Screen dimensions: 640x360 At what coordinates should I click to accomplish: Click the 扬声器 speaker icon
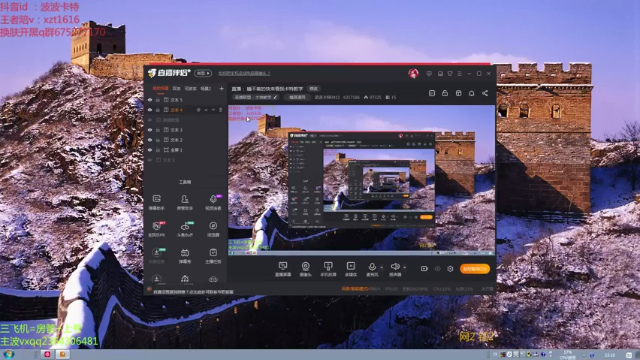pyautogui.click(x=395, y=267)
